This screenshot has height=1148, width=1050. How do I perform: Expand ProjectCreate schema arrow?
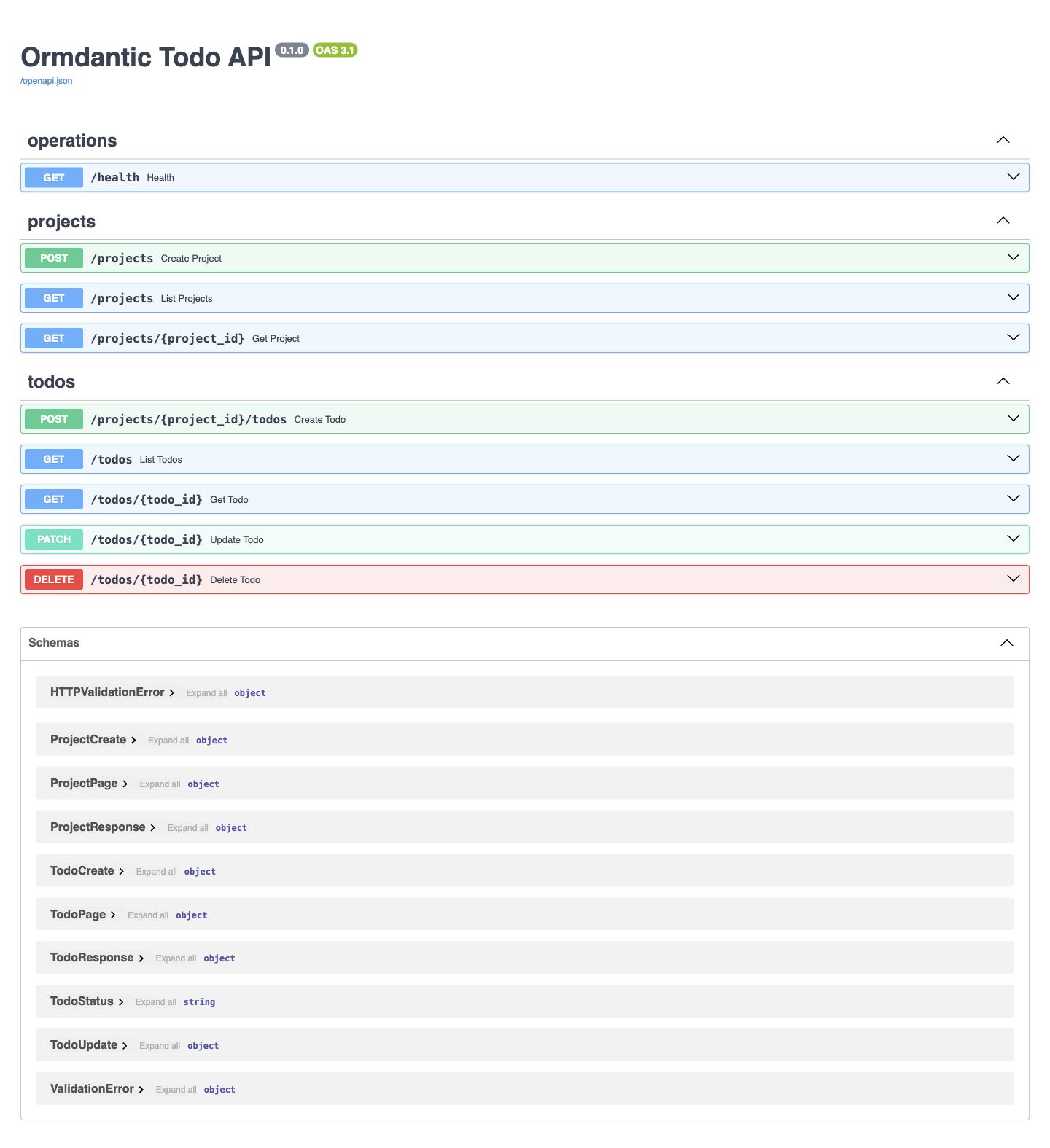coord(133,741)
